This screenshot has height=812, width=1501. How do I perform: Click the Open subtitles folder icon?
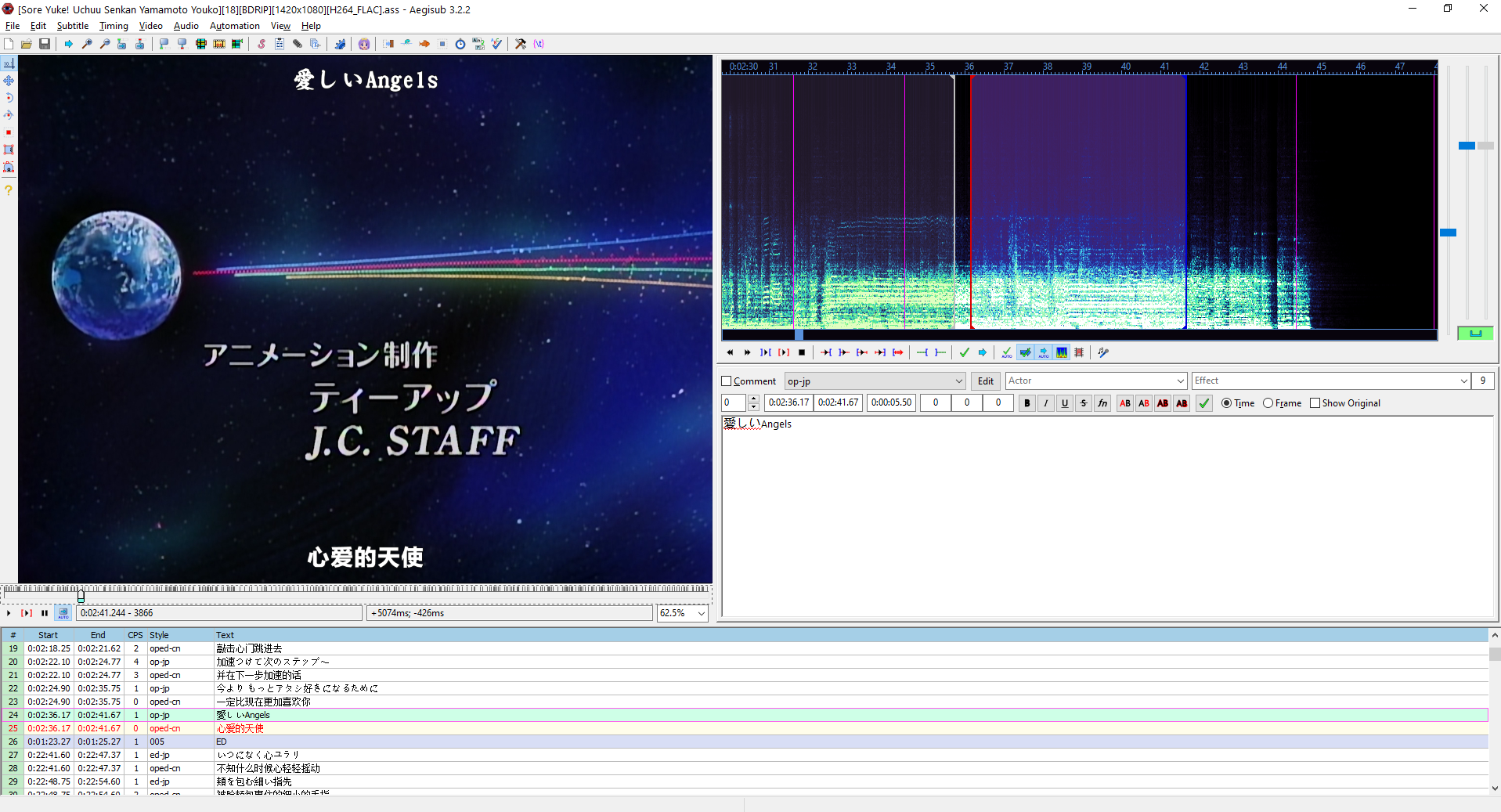[x=27, y=44]
